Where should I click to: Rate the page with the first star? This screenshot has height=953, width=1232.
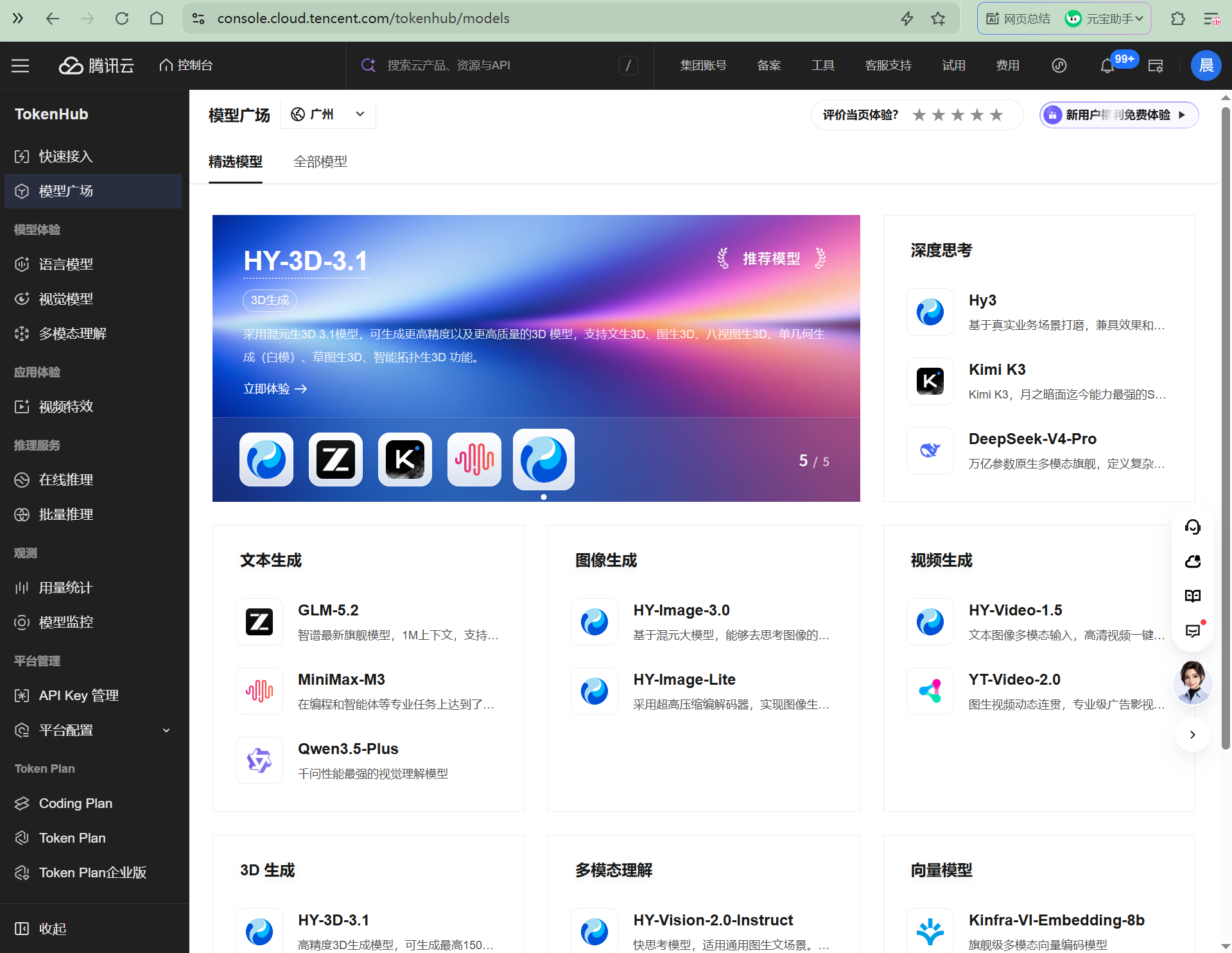tap(919, 115)
